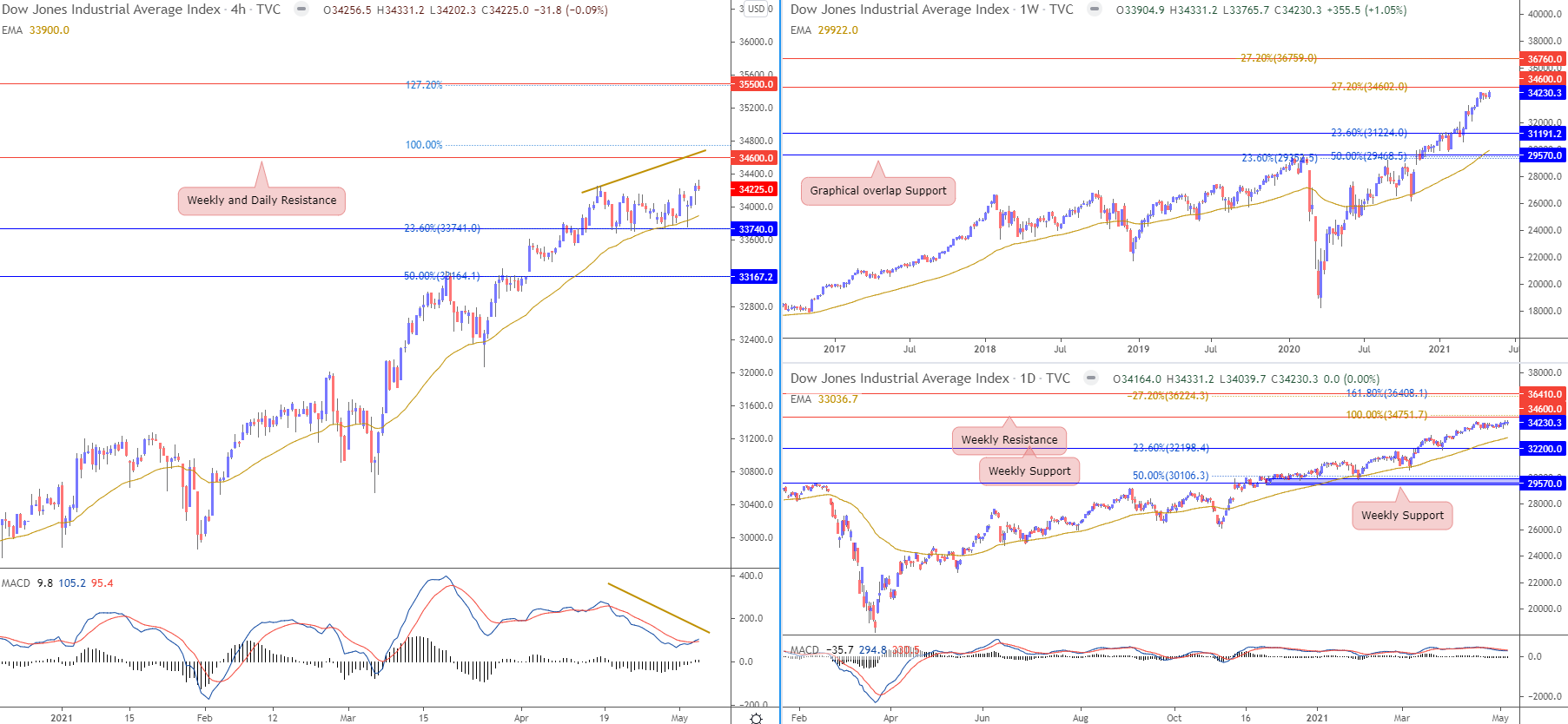Click 'Mar' on 4h chart time axis
The image size is (1568, 724).
coord(347,718)
